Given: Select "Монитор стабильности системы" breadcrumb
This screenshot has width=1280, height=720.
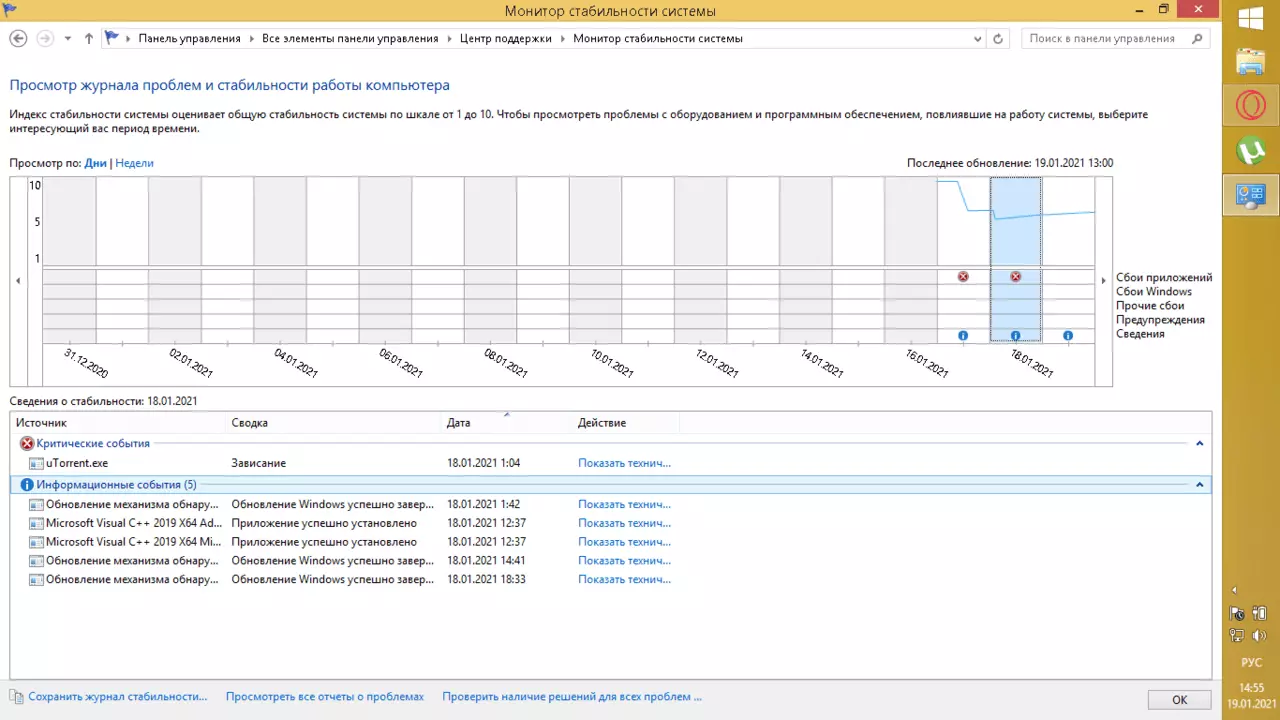Looking at the screenshot, I should [x=658, y=39].
